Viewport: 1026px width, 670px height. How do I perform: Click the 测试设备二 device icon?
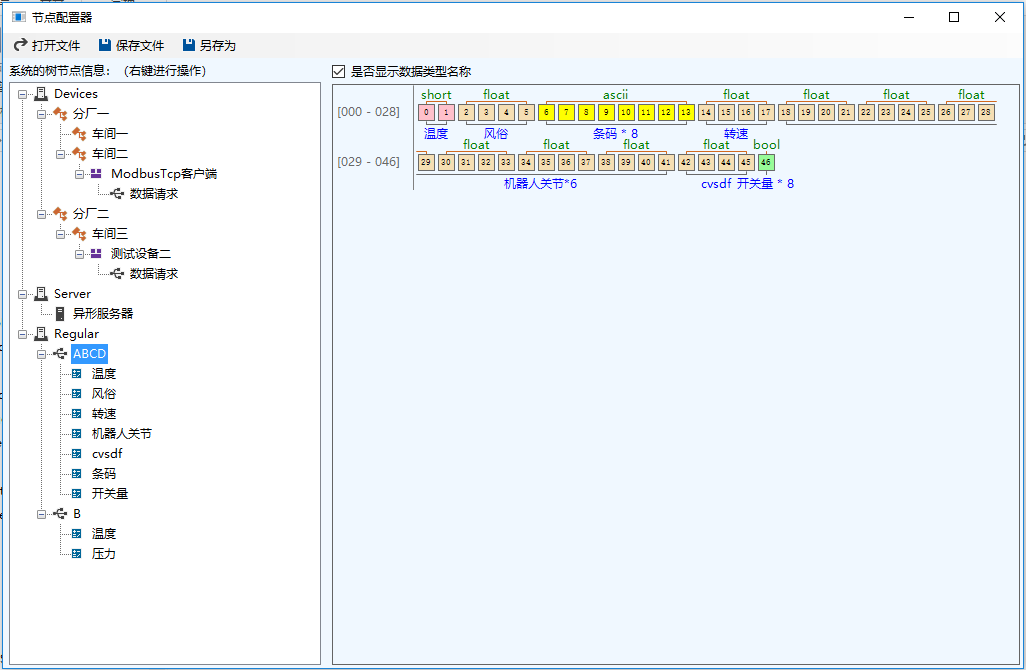click(96, 254)
